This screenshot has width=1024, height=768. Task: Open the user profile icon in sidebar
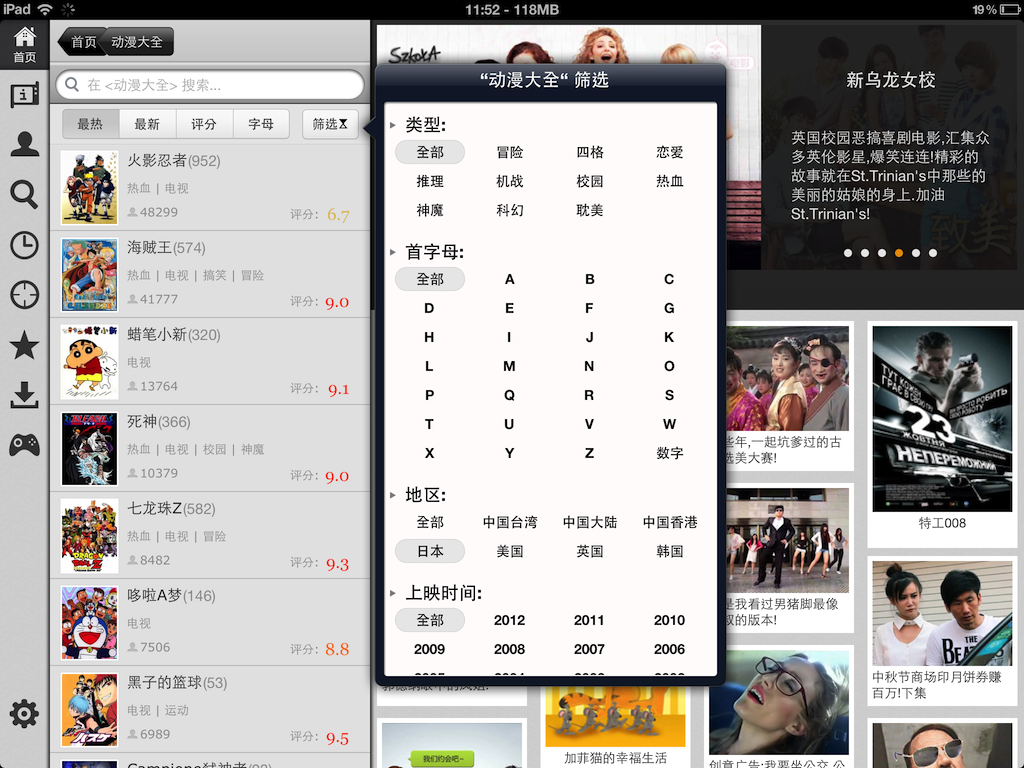(24, 144)
